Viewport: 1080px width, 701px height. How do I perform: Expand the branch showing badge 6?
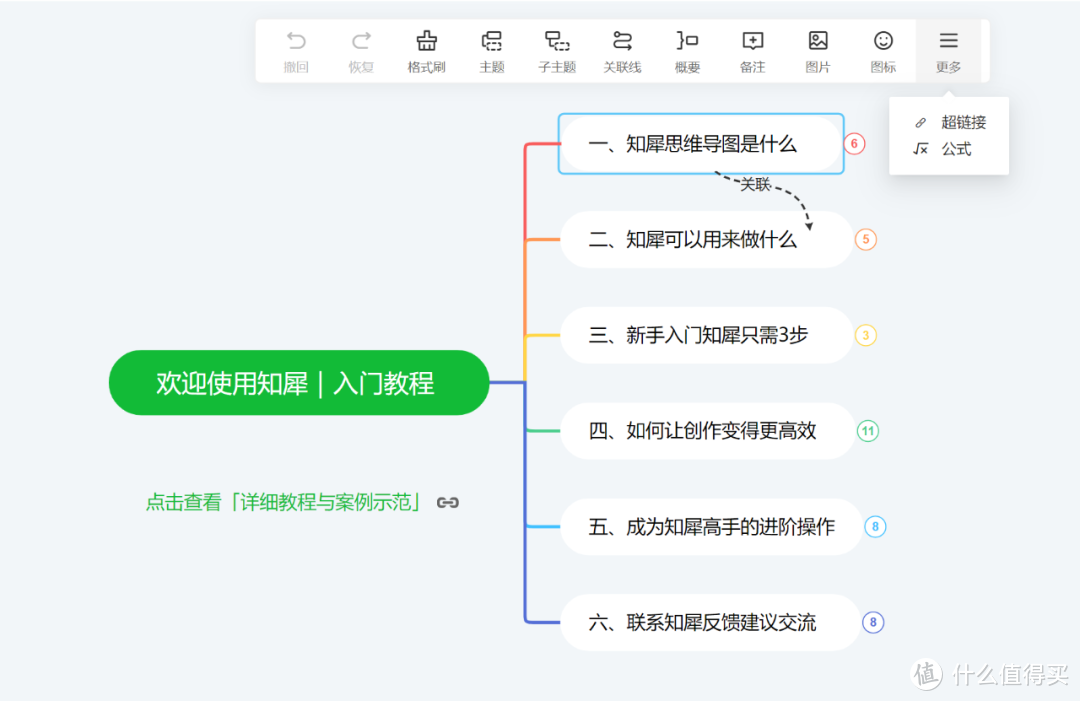point(855,144)
